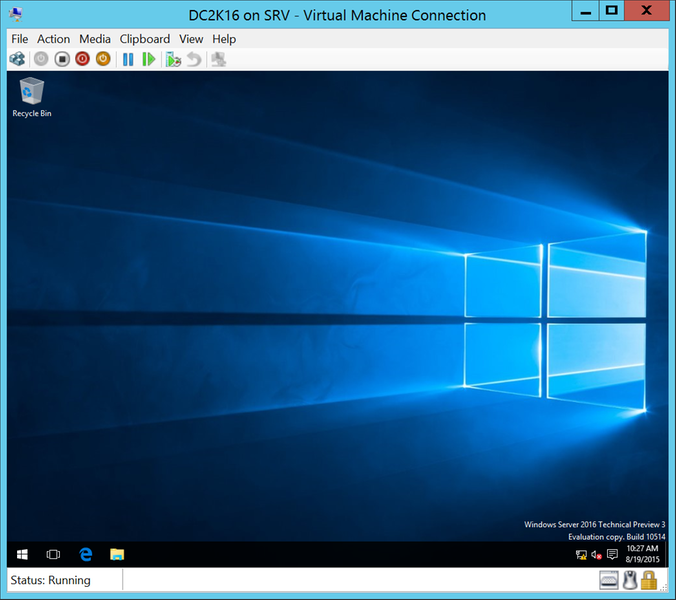
Task: Click the Ctrl+Alt+Del toolbar icon
Action: point(17,59)
